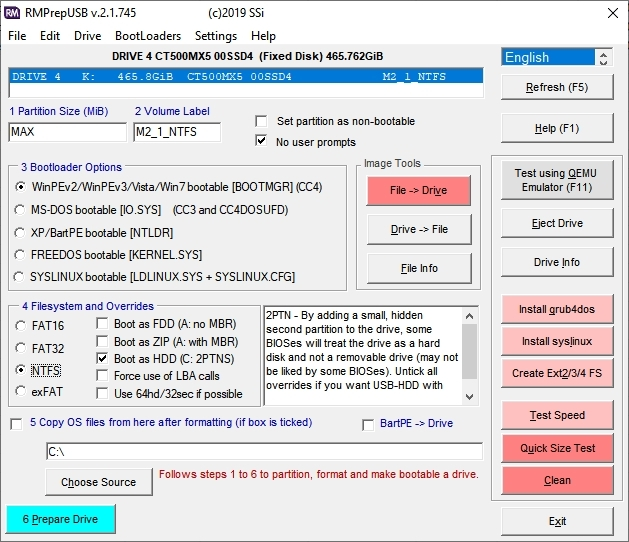Open the language dropdown showing English

tap(557, 57)
